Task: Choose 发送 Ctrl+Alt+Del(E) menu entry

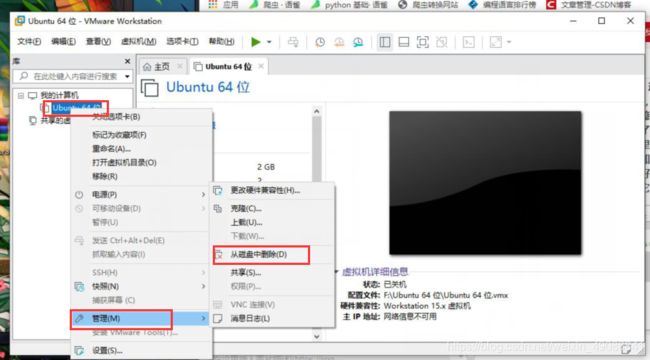Action: [141, 241]
